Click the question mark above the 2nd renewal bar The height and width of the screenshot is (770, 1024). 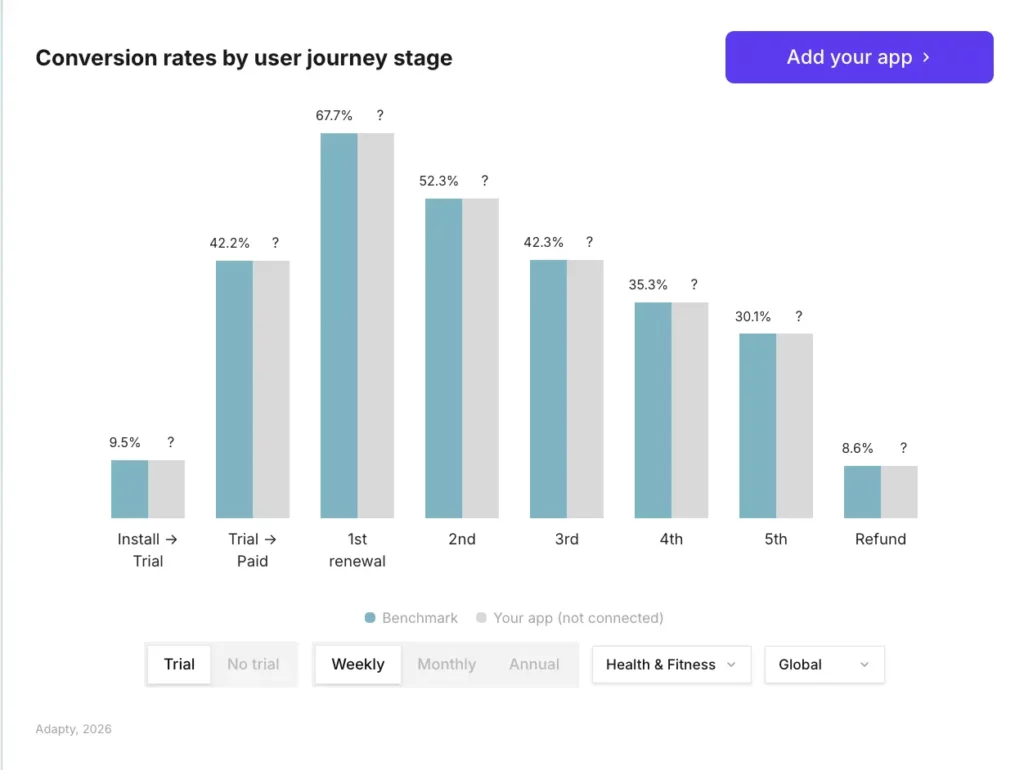(485, 181)
